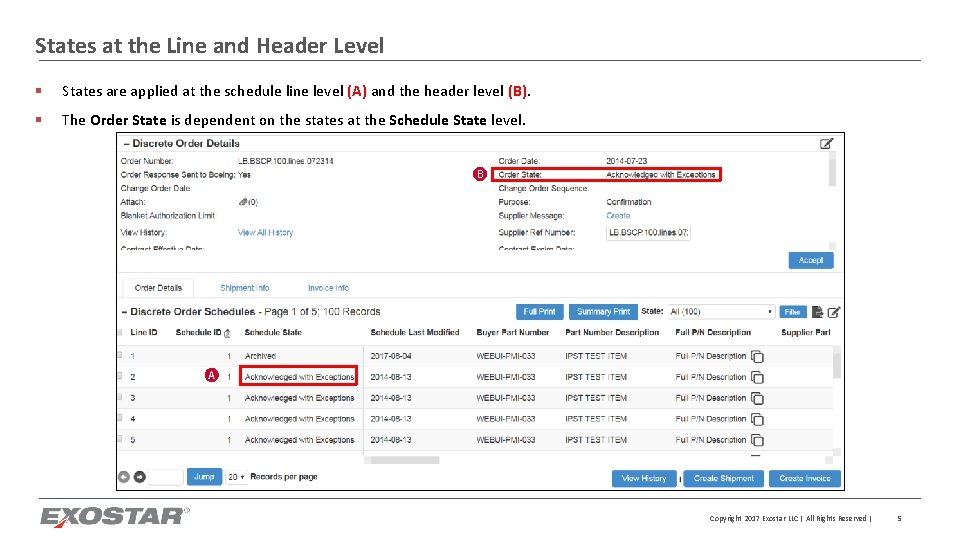Screen dimensions: 960x540
Task: Switch to the Shipment Info tab
Action: pyautogui.click(x=244, y=288)
